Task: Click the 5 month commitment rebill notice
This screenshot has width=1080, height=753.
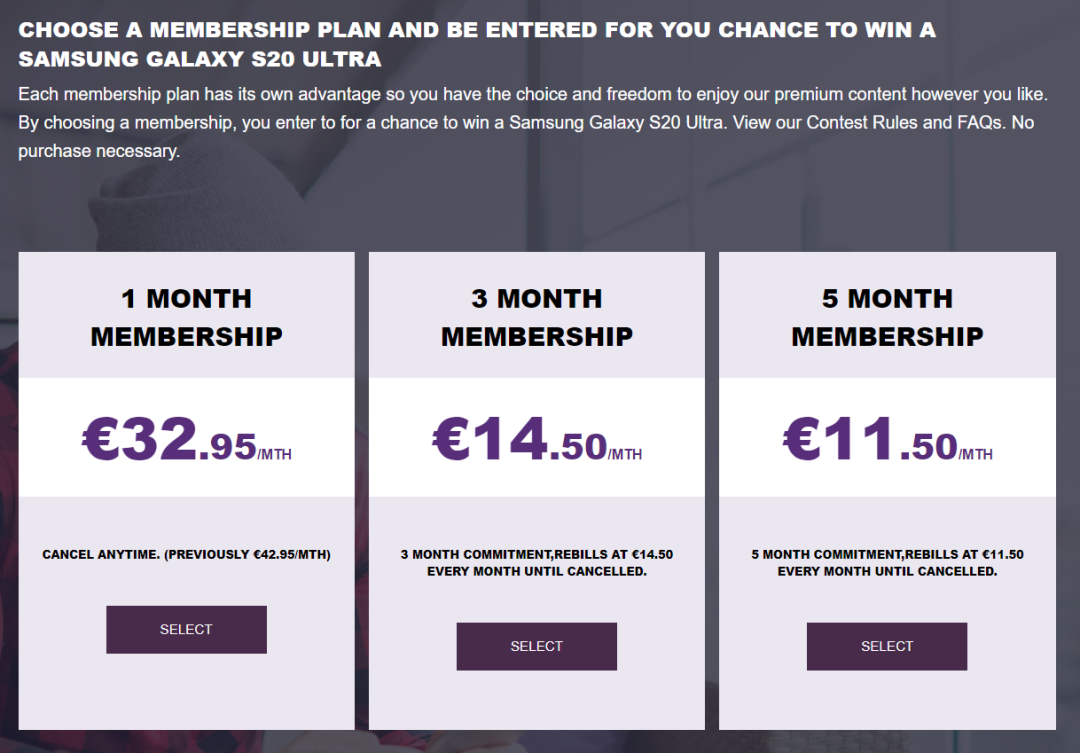Action: point(887,563)
